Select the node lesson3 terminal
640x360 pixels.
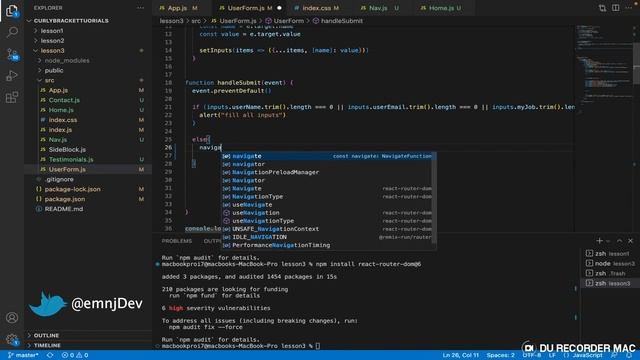(610, 263)
